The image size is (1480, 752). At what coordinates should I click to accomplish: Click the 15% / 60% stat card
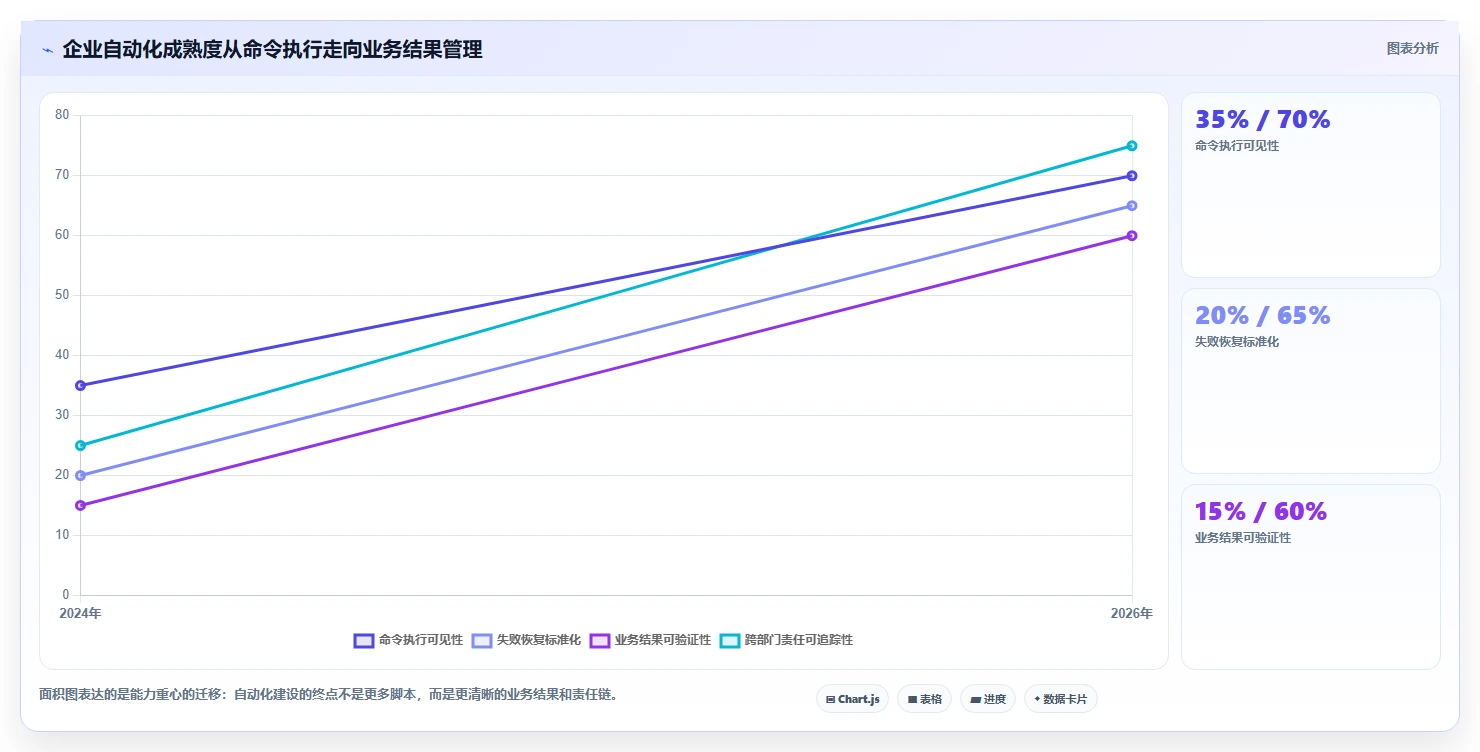point(1310,577)
